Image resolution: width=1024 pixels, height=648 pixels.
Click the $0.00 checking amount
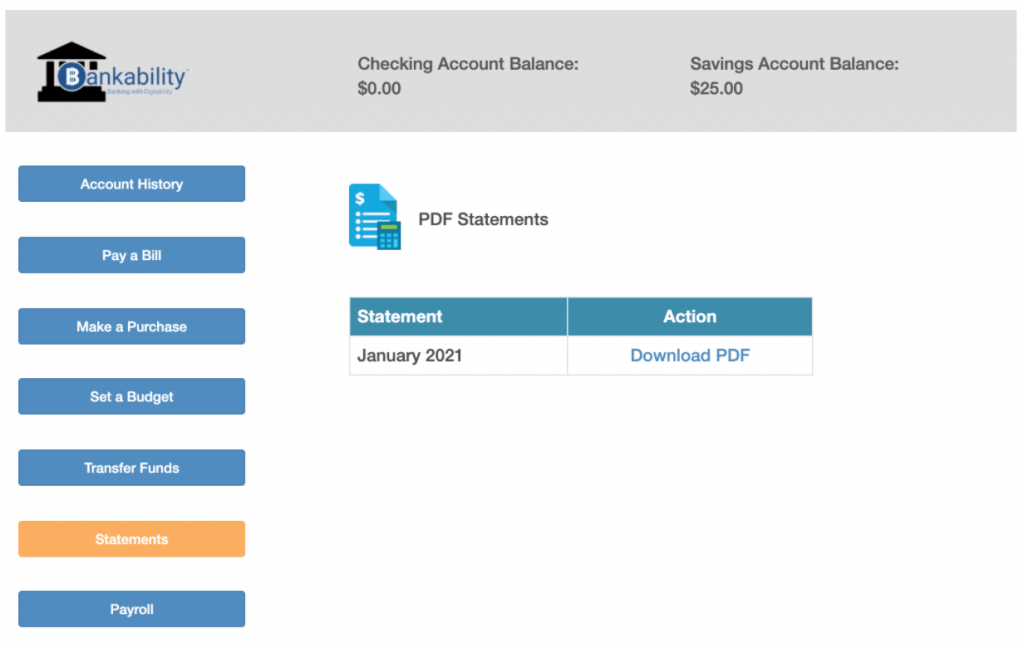click(x=379, y=88)
